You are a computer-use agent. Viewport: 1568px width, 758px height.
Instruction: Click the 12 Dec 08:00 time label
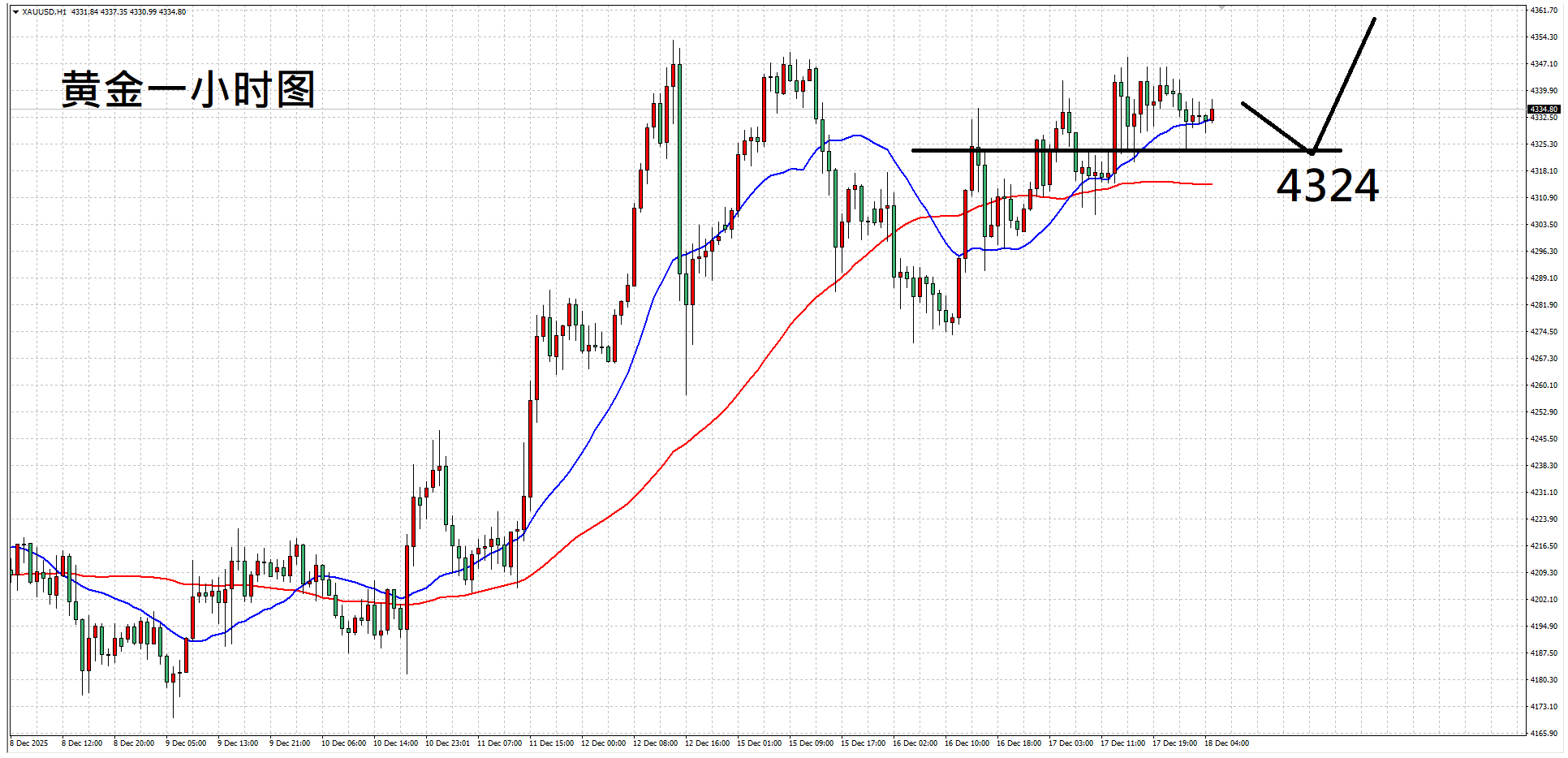click(x=655, y=743)
